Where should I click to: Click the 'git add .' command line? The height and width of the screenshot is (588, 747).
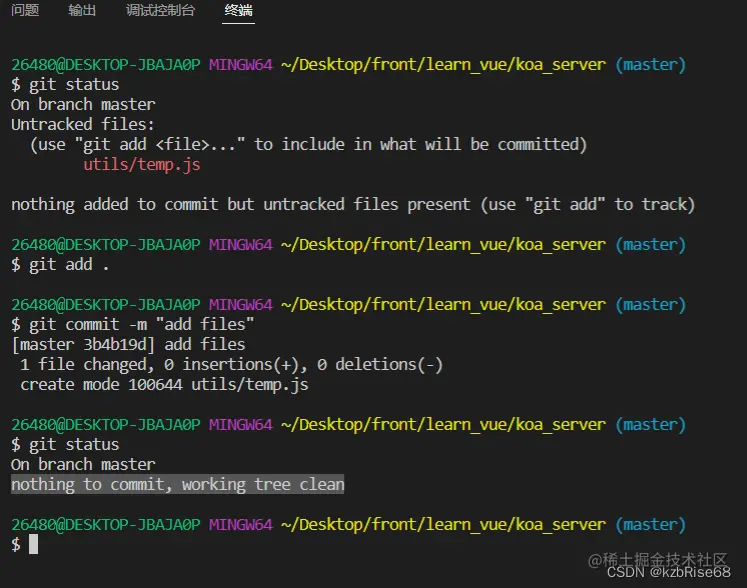[x=61, y=264]
